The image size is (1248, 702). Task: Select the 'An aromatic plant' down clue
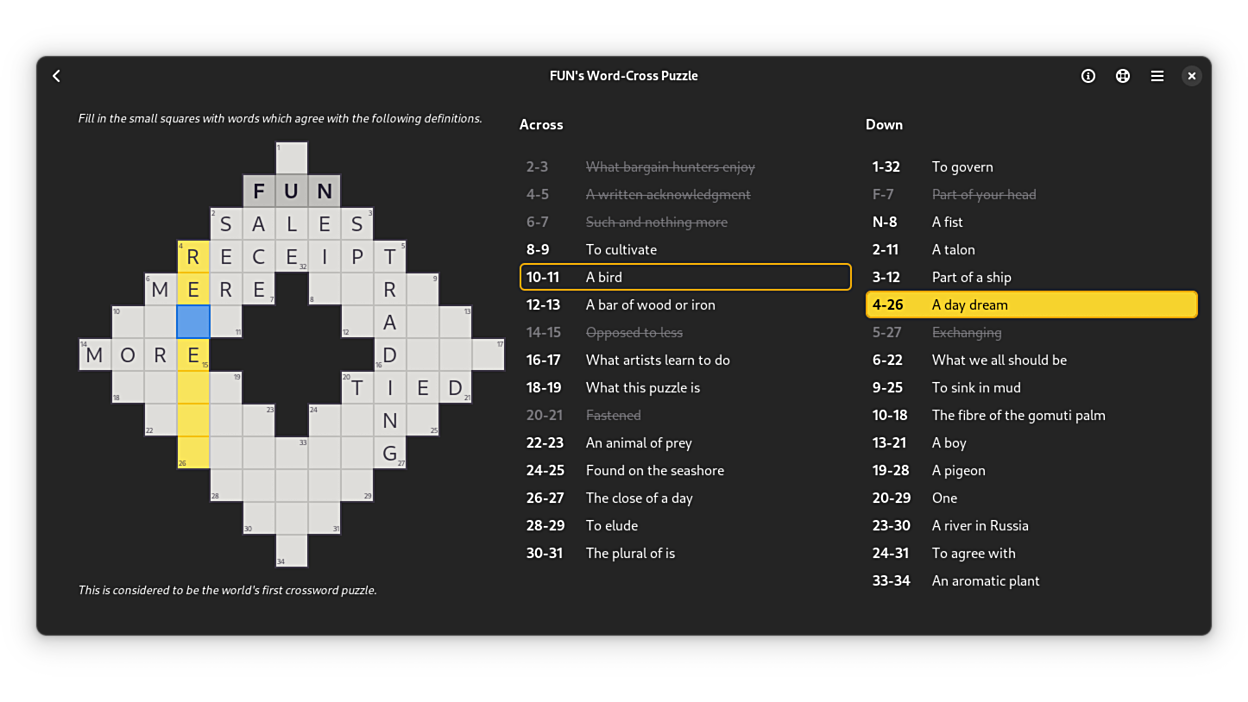coord(1031,581)
